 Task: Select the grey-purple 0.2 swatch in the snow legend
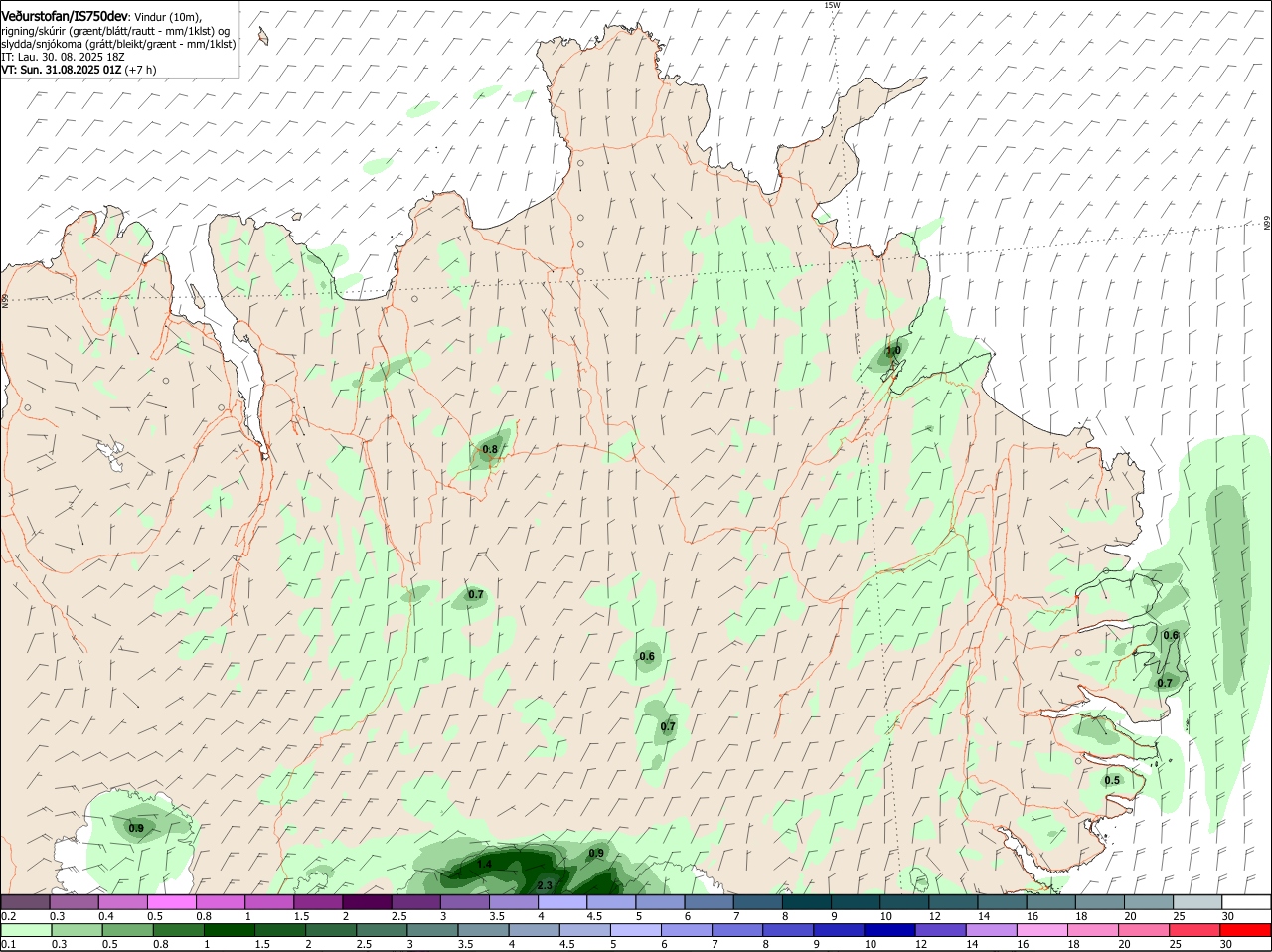(26, 902)
